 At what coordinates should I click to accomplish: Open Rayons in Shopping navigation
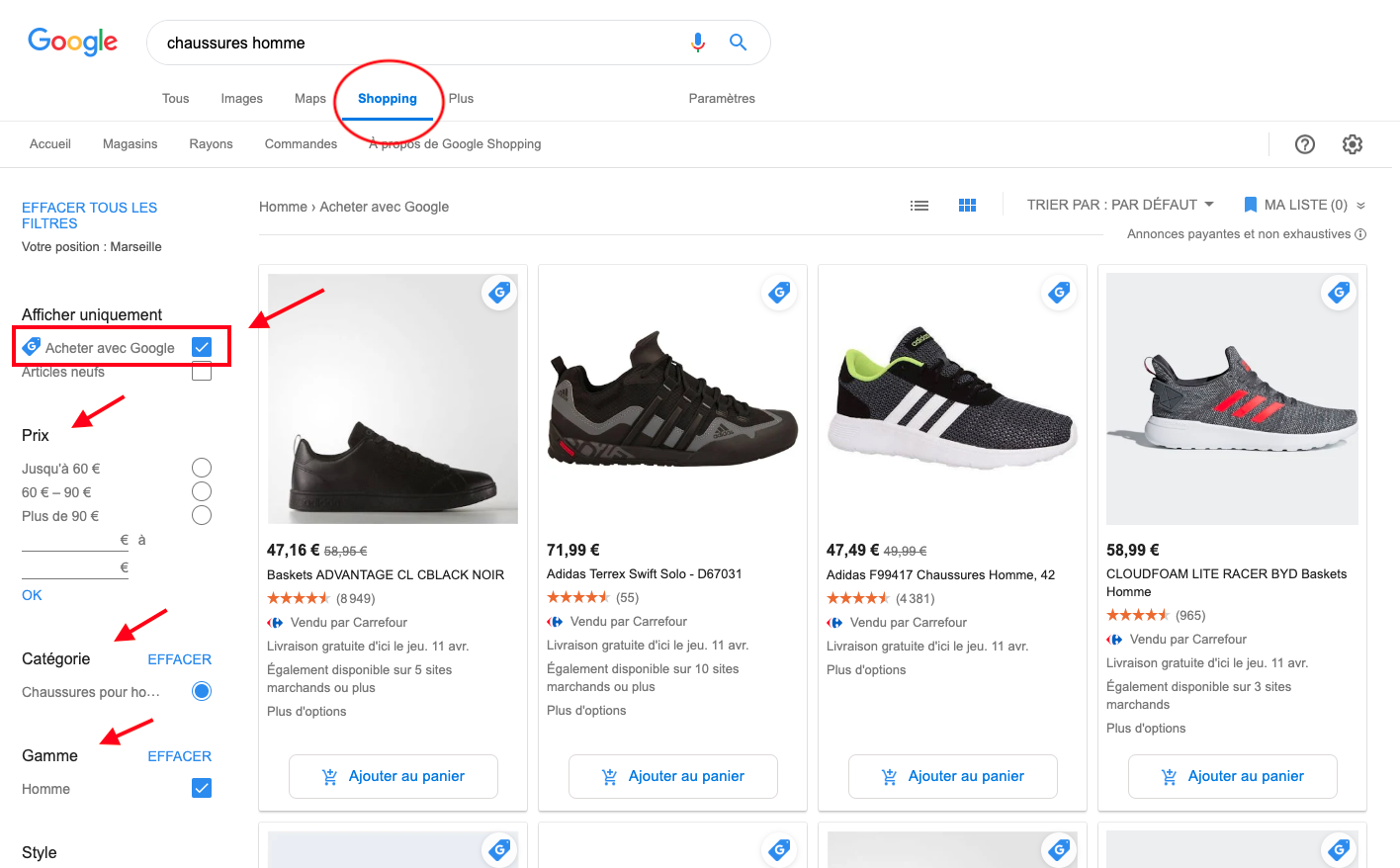pos(211,144)
